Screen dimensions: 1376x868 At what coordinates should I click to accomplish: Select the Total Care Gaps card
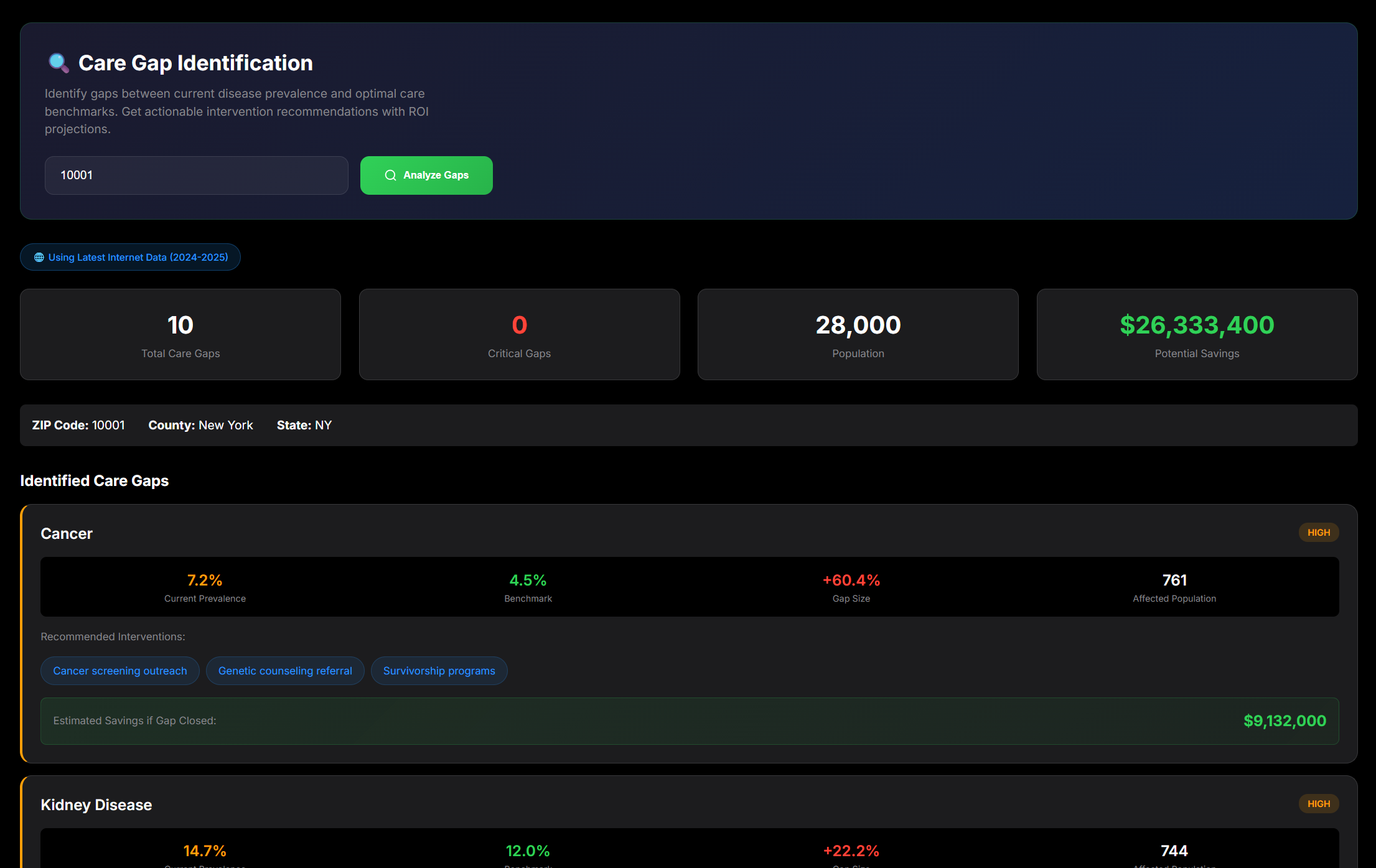[x=180, y=334]
